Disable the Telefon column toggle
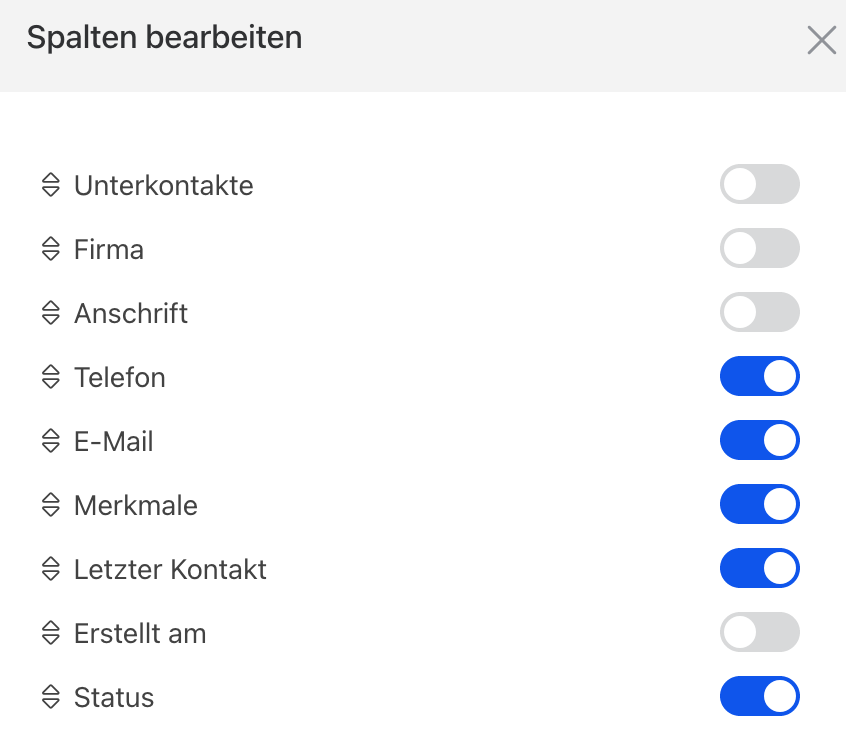The height and width of the screenshot is (732, 846). 759,377
